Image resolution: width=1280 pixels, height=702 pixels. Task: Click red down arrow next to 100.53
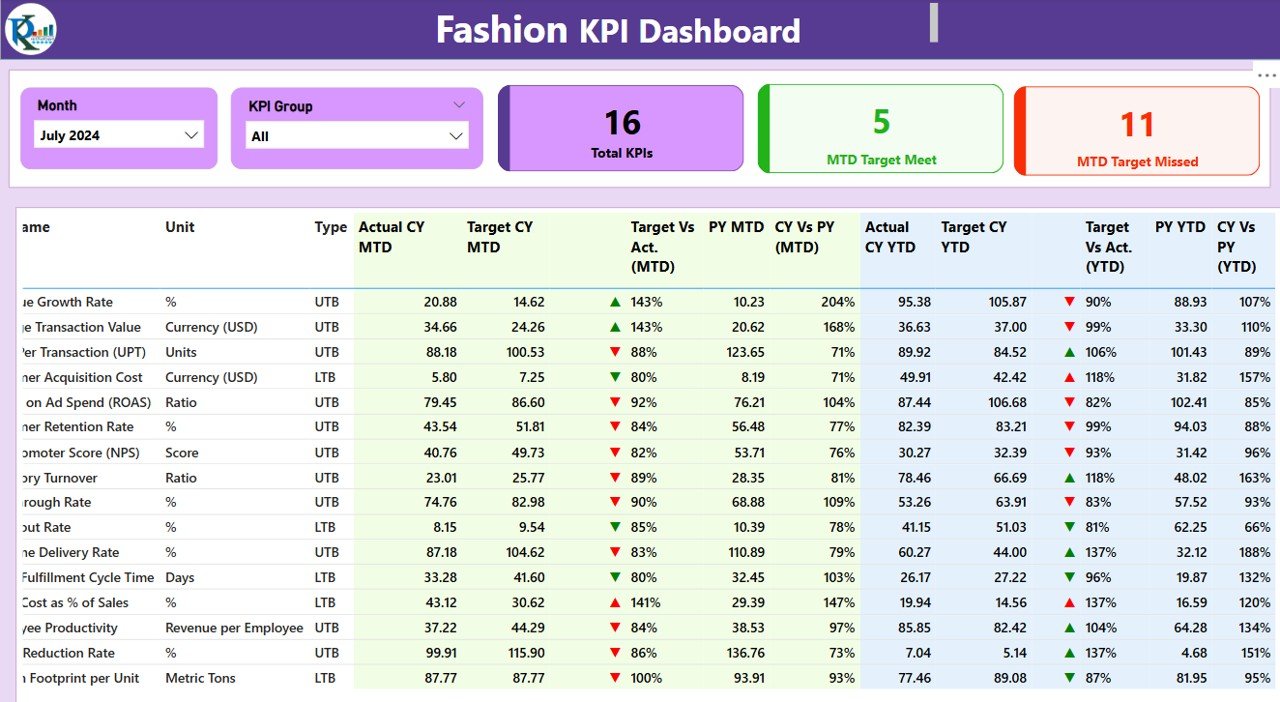click(x=615, y=352)
